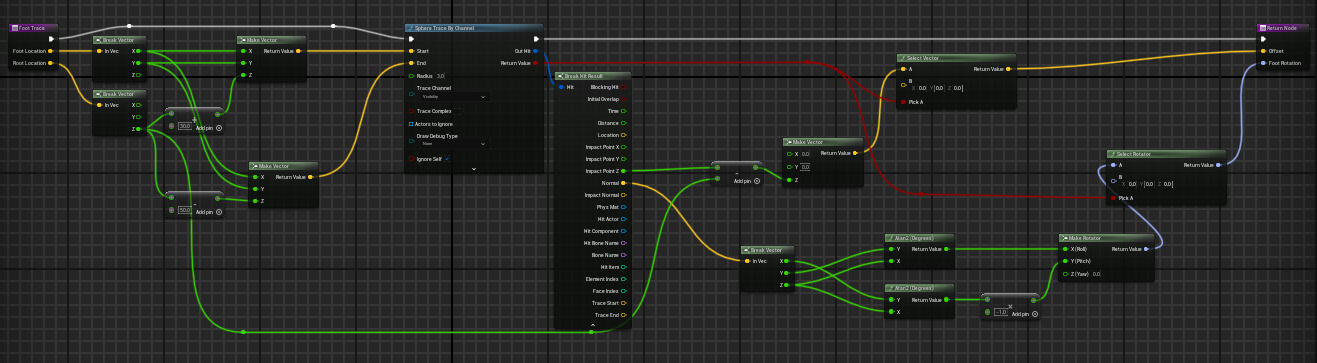The image size is (1317, 363).
Task: Click the Distance output pin
Action: [x=625, y=123]
